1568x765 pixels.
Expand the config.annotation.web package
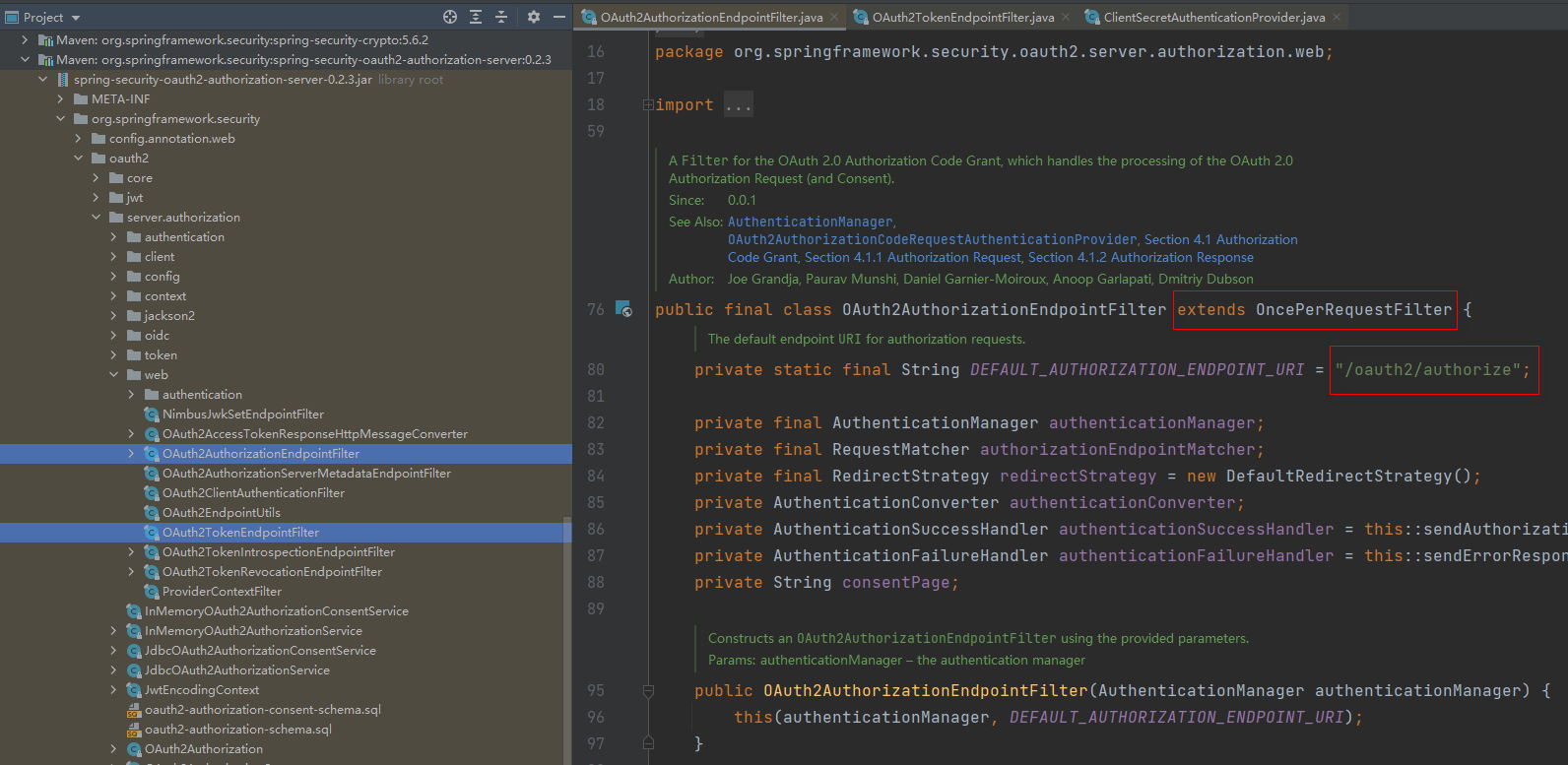pos(78,139)
